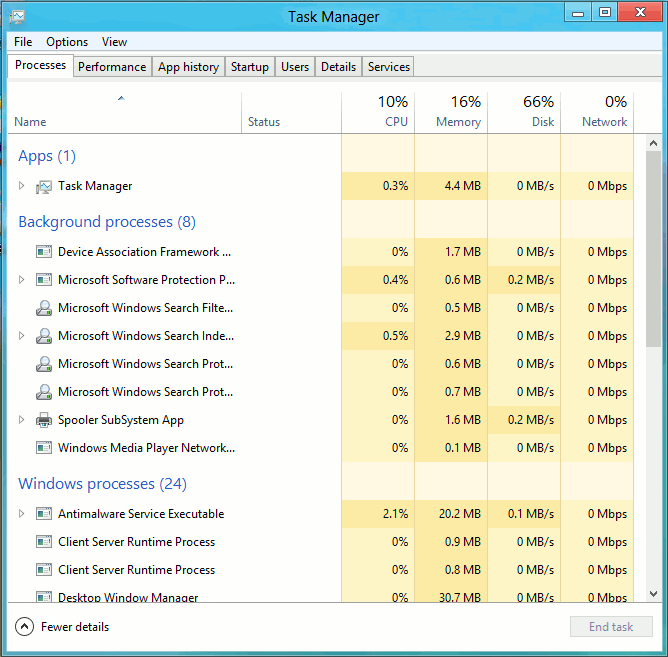The height and width of the screenshot is (657, 668).
Task: Click the Microsoft Software Protection process icon
Action: 44,280
